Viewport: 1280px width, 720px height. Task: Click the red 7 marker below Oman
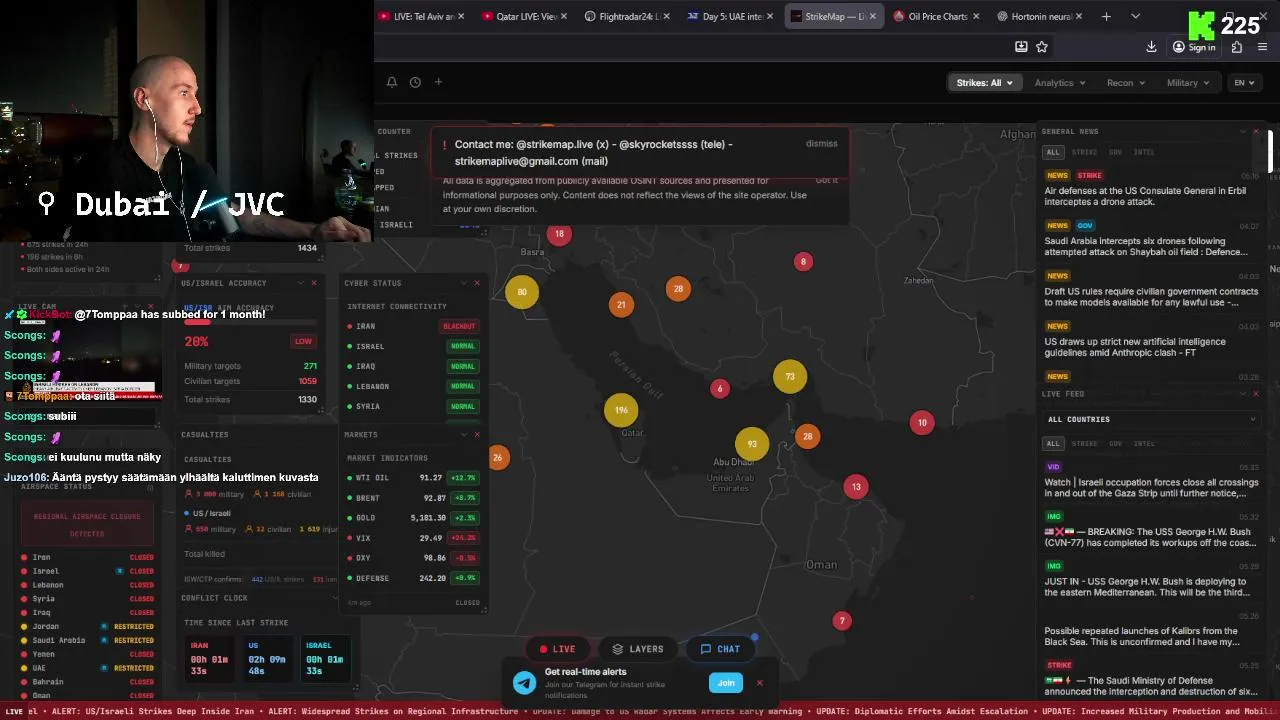[x=842, y=621]
